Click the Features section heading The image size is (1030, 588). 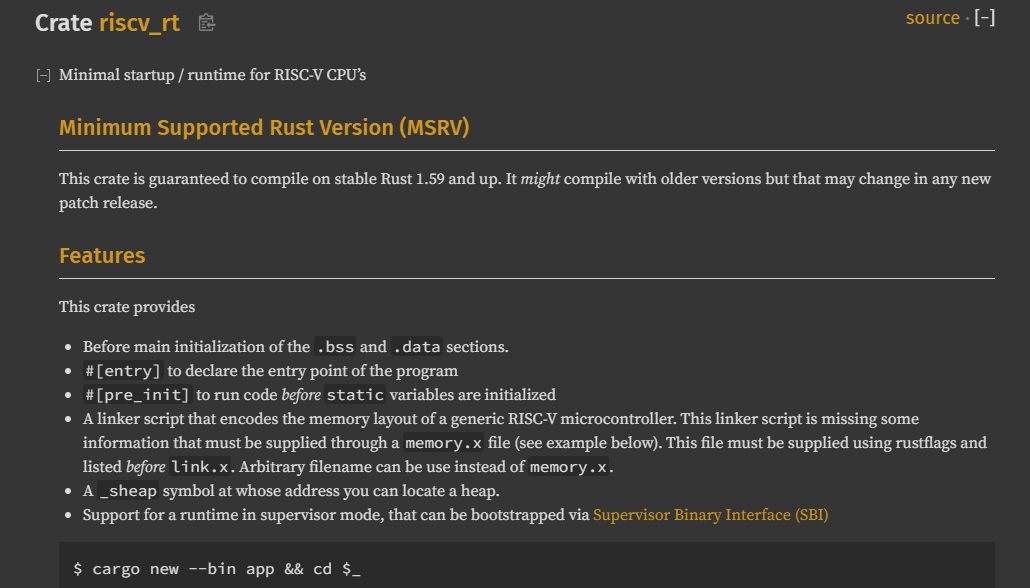pos(102,256)
